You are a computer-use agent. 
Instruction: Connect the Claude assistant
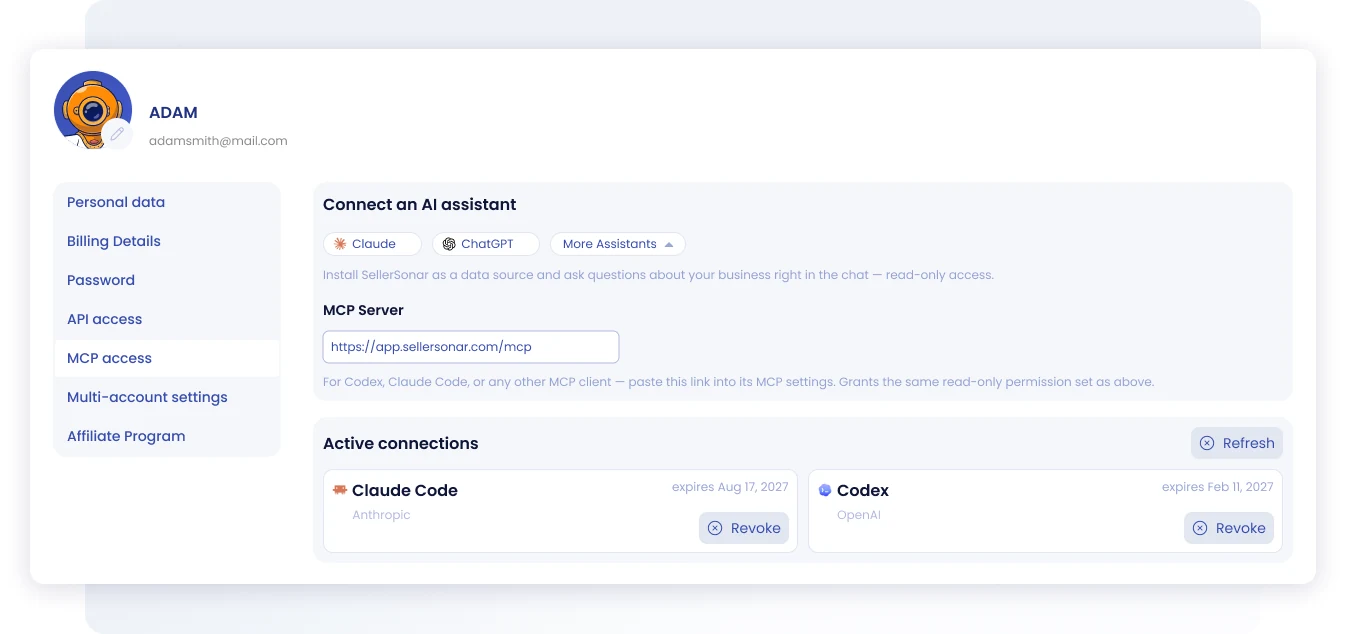click(372, 244)
